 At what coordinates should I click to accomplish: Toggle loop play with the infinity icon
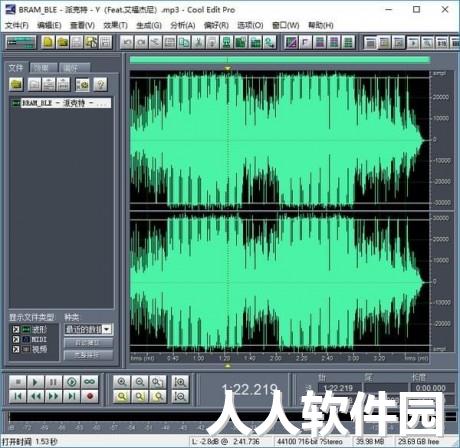[90, 382]
